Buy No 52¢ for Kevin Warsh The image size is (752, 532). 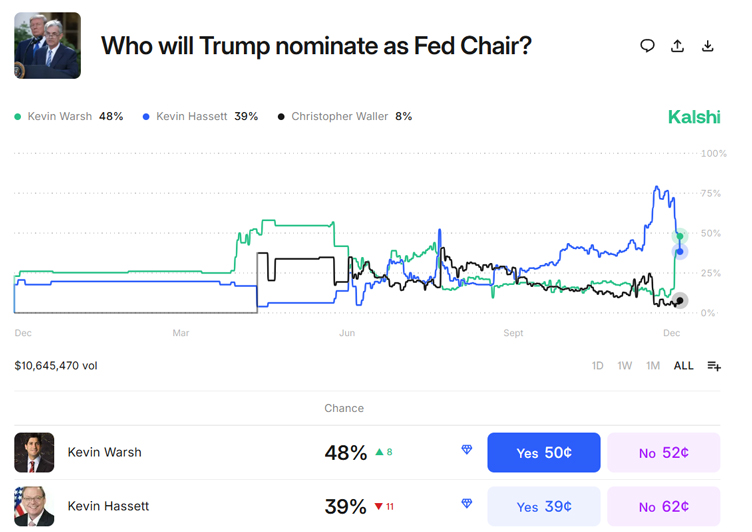point(663,453)
